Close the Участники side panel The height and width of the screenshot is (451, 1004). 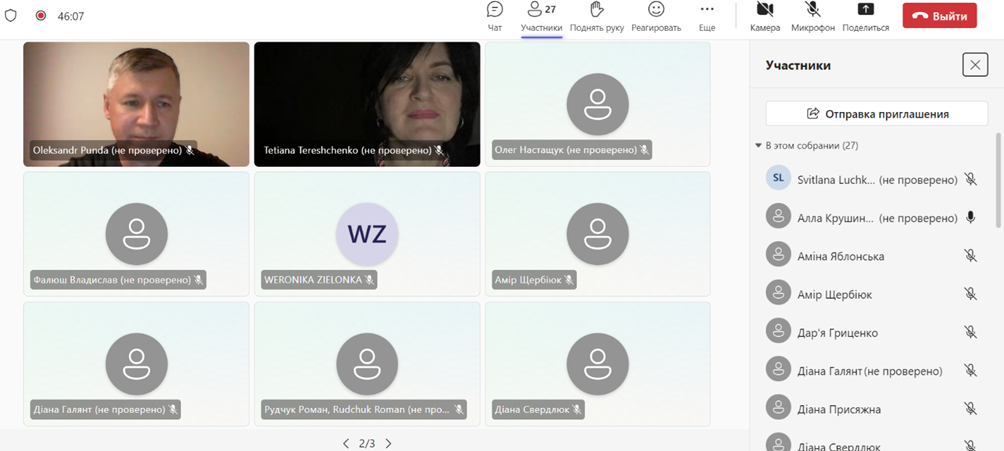pyautogui.click(x=975, y=65)
